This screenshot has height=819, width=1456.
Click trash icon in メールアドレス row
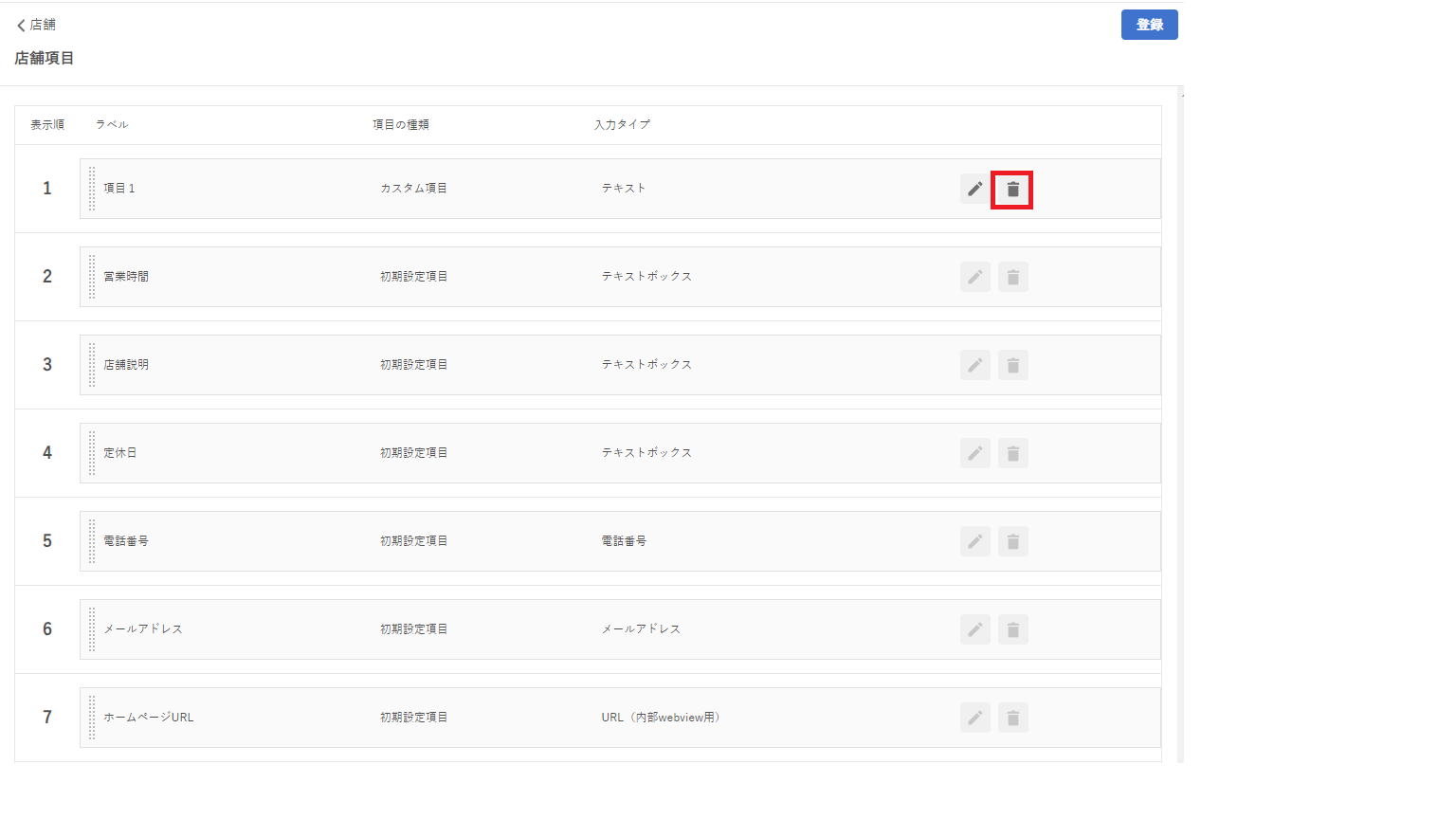(x=1012, y=629)
